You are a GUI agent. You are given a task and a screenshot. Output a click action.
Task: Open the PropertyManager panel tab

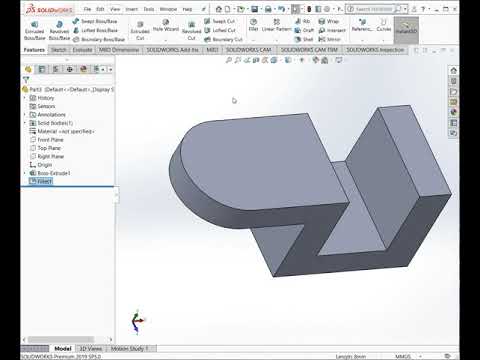tap(42, 69)
